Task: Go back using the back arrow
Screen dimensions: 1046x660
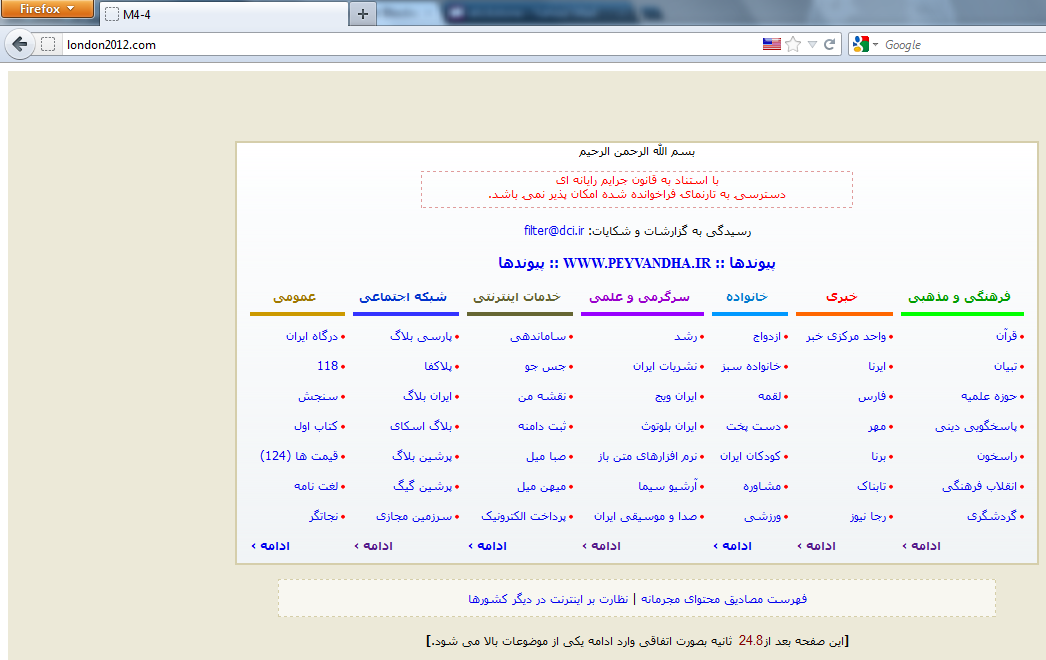Action: [19, 45]
